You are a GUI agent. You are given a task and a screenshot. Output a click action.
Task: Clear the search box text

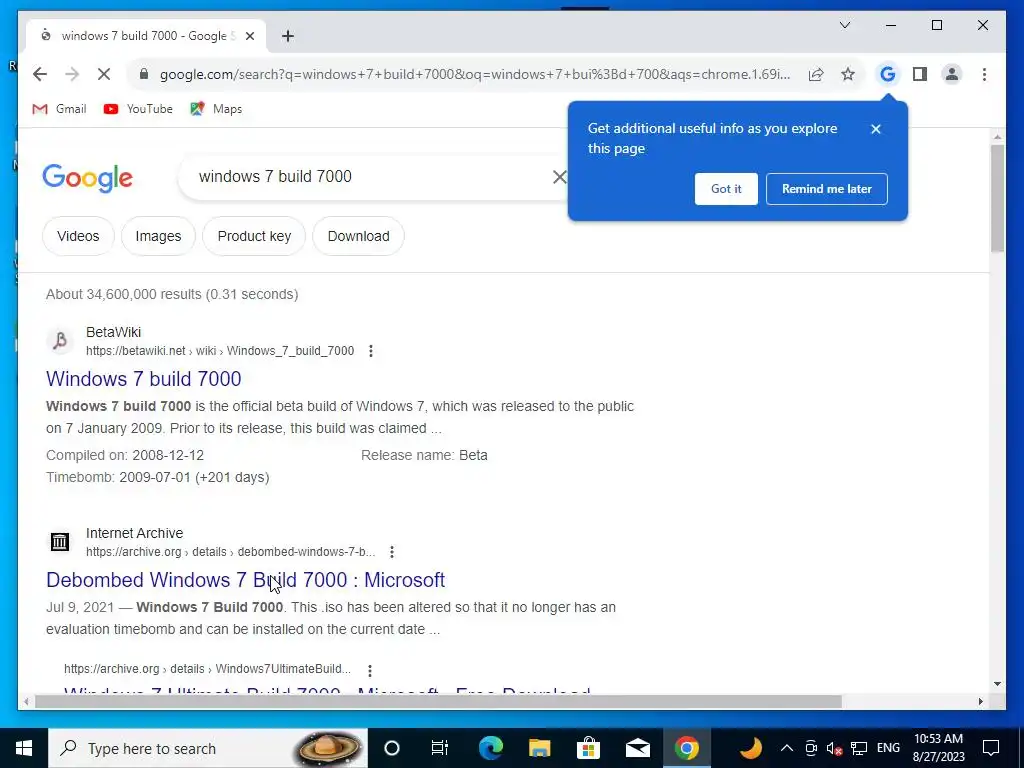click(x=560, y=177)
